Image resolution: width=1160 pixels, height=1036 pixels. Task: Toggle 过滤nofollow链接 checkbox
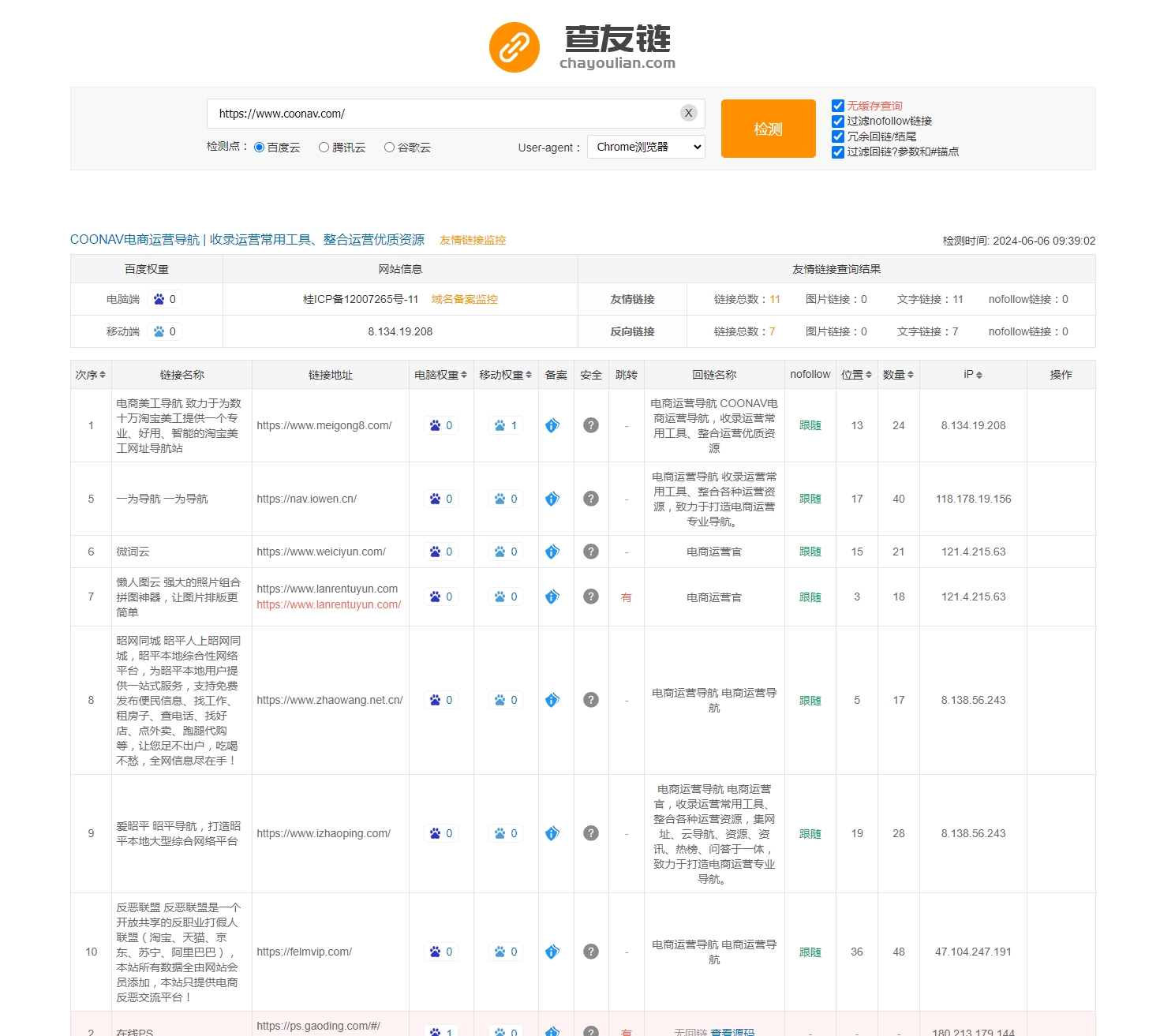click(x=838, y=121)
